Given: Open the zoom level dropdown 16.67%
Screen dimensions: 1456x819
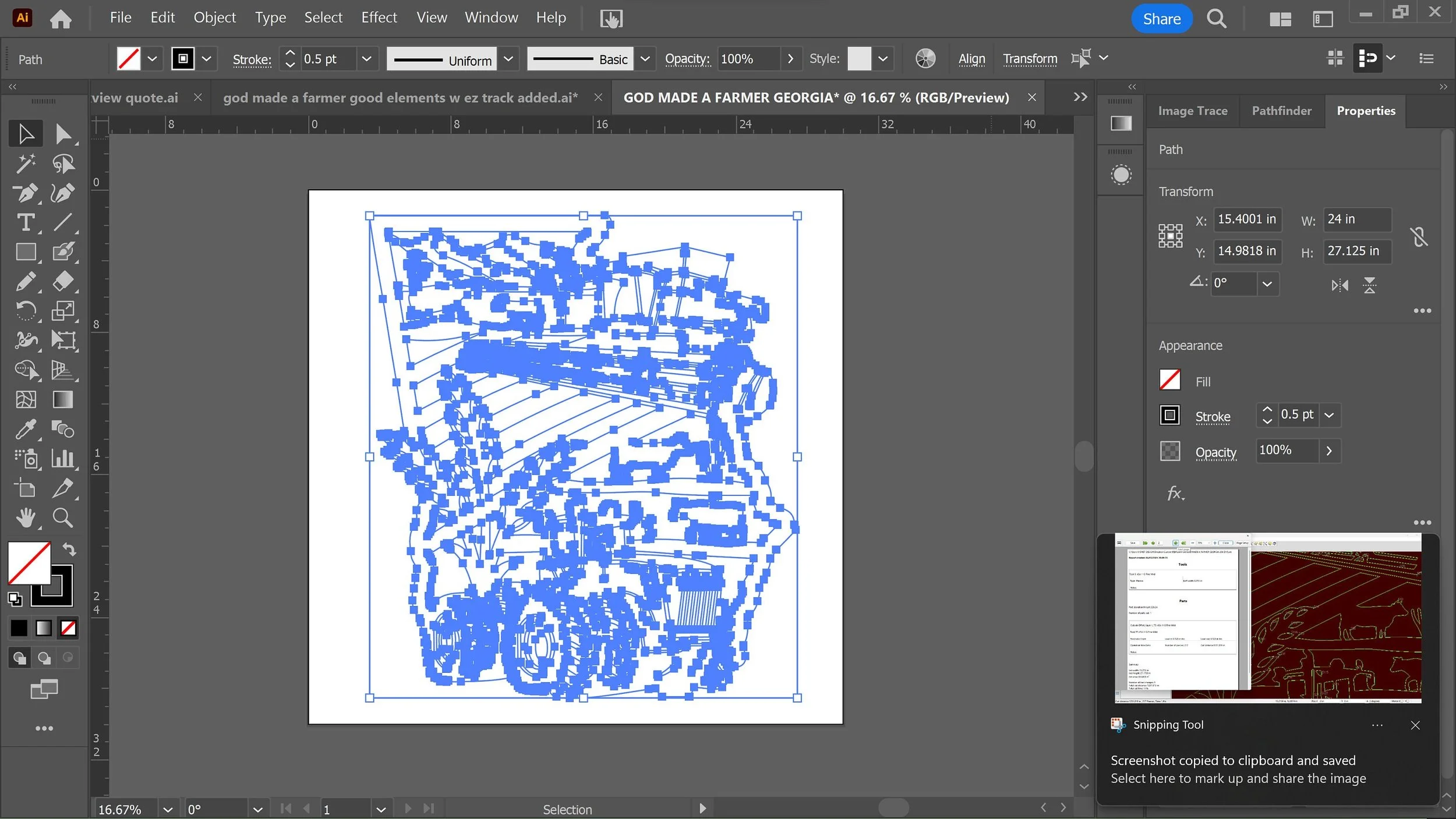Looking at the screenshot, I should 168,809.
